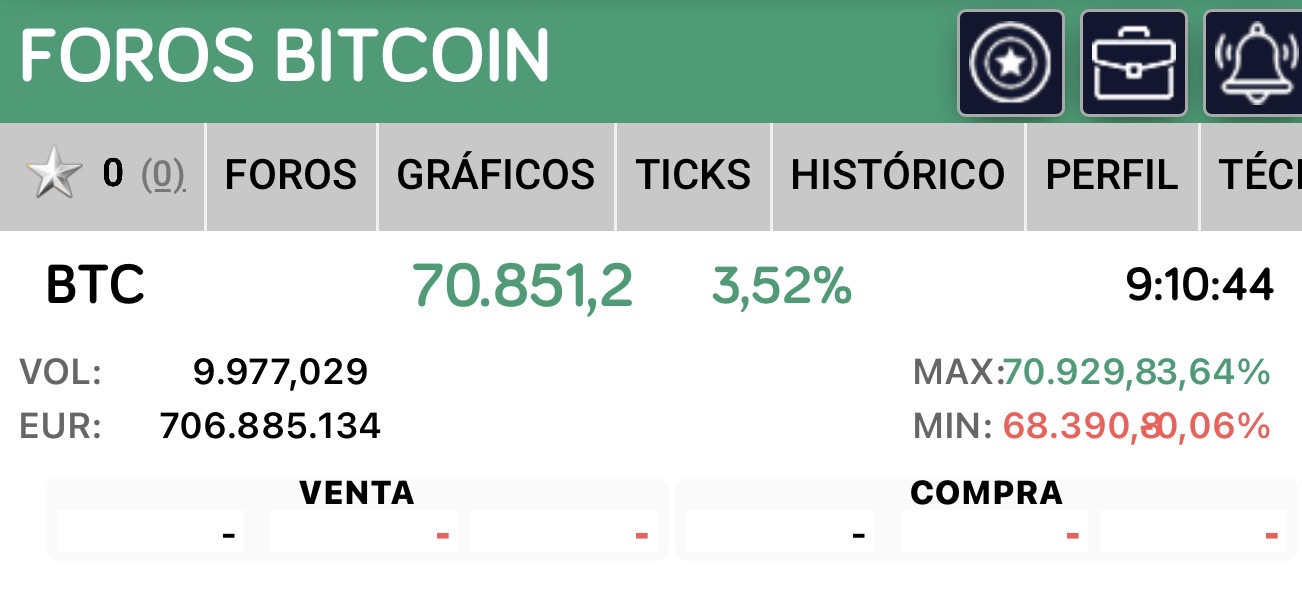Open the TICKS tab
The height and width of the screenshot is (590, 1302).
point(694,176)
